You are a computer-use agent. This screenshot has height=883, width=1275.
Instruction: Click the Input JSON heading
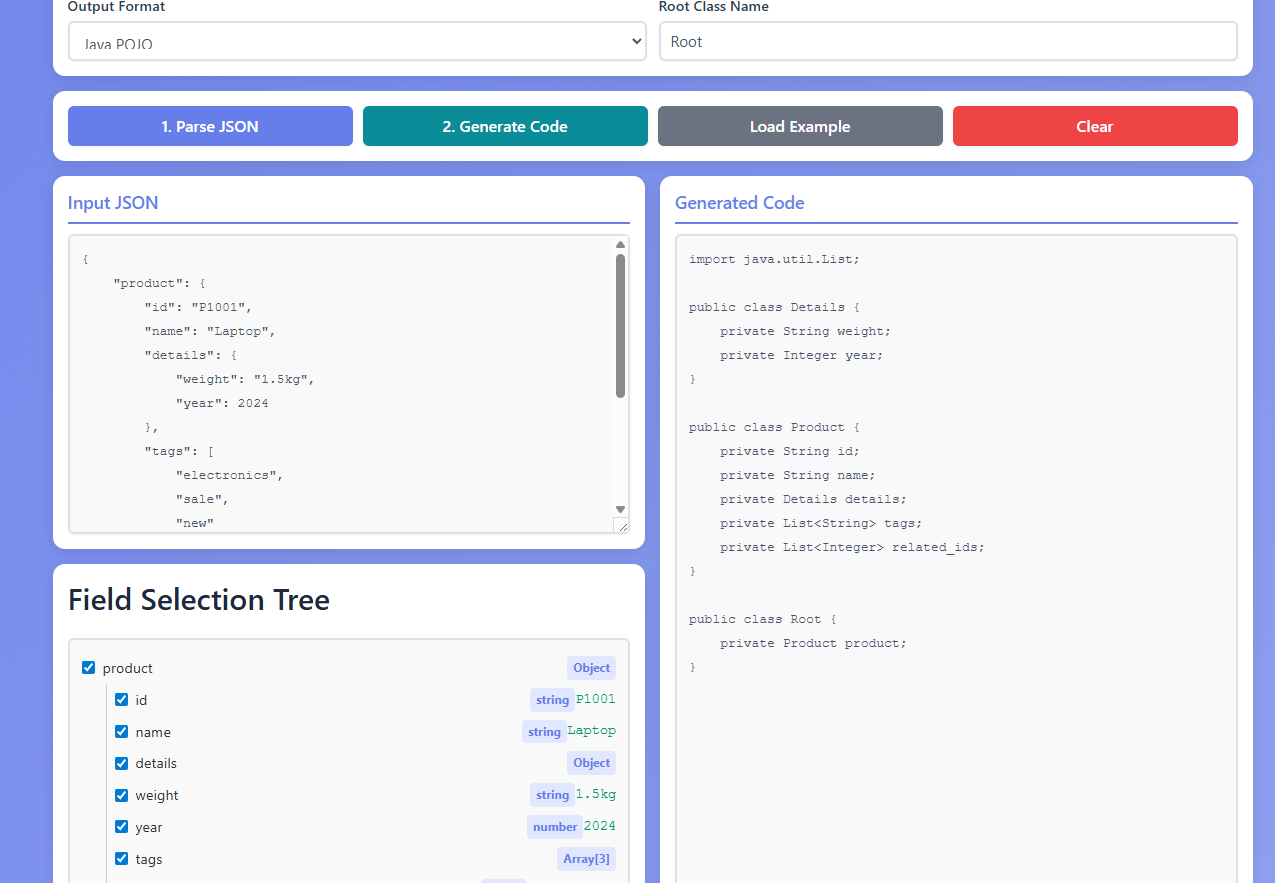pyautogui.click(x=113, y=202)
